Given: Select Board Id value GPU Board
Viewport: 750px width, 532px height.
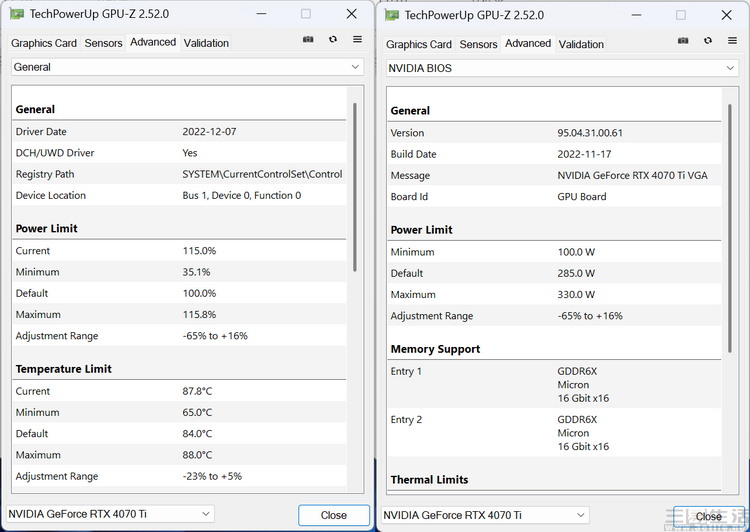Looking at the screenshot, I should pos(582,197).
